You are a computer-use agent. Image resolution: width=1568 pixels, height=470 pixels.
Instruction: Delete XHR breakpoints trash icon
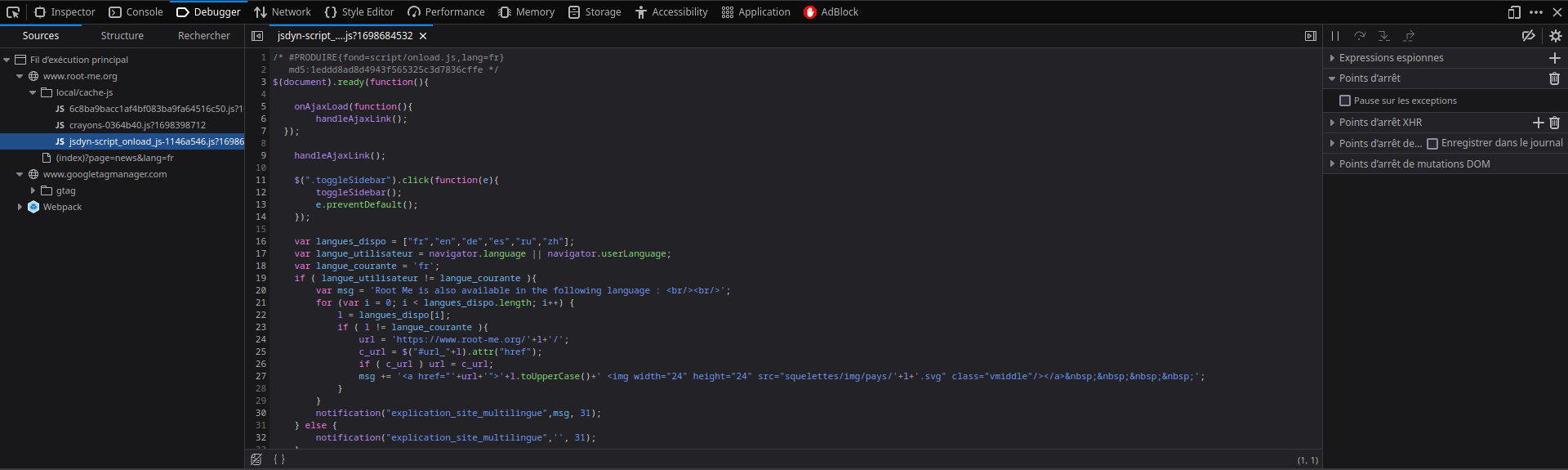point(1555,123)
